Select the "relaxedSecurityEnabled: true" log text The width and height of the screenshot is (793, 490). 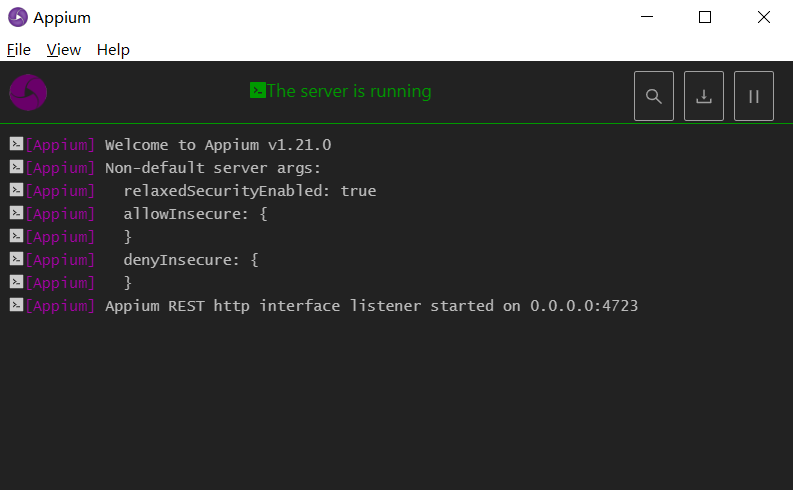tap(250, 191)
